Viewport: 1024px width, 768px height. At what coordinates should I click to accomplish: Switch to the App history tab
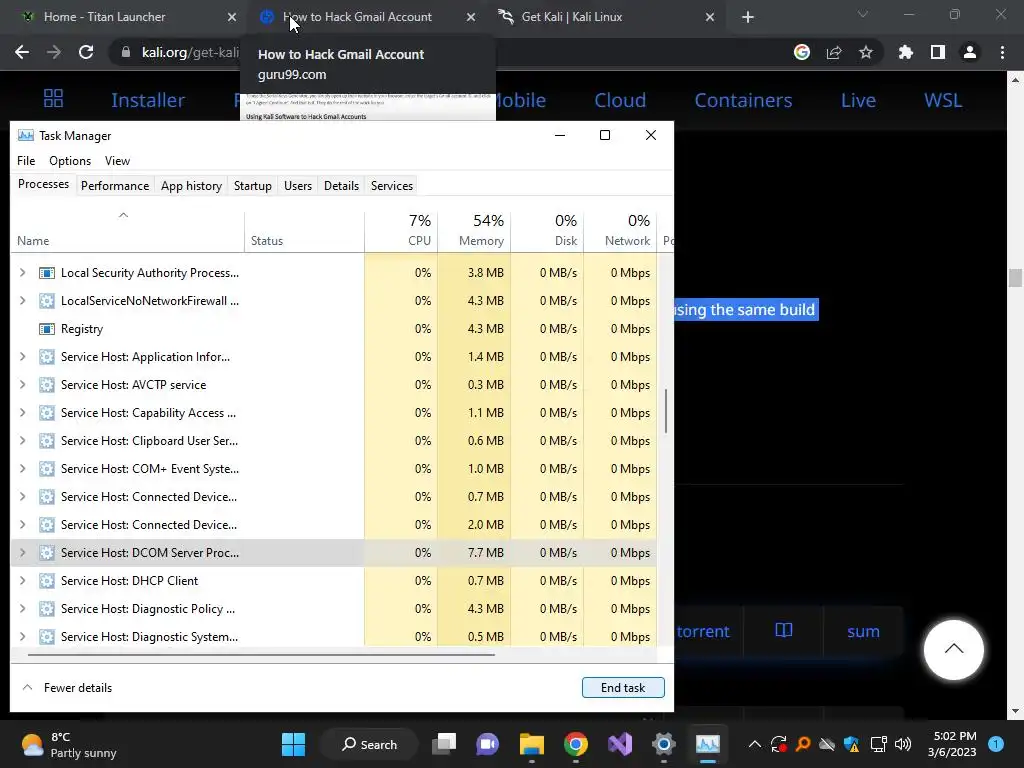pos(191,185)
